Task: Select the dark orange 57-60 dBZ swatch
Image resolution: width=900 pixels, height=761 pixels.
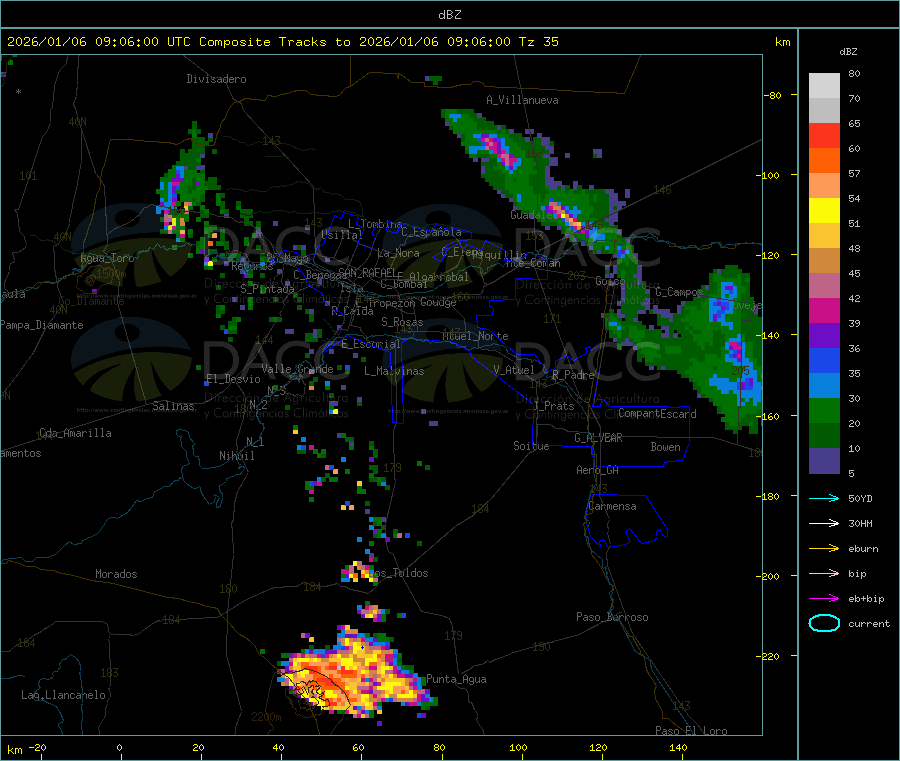Action: tap(824, 161)
